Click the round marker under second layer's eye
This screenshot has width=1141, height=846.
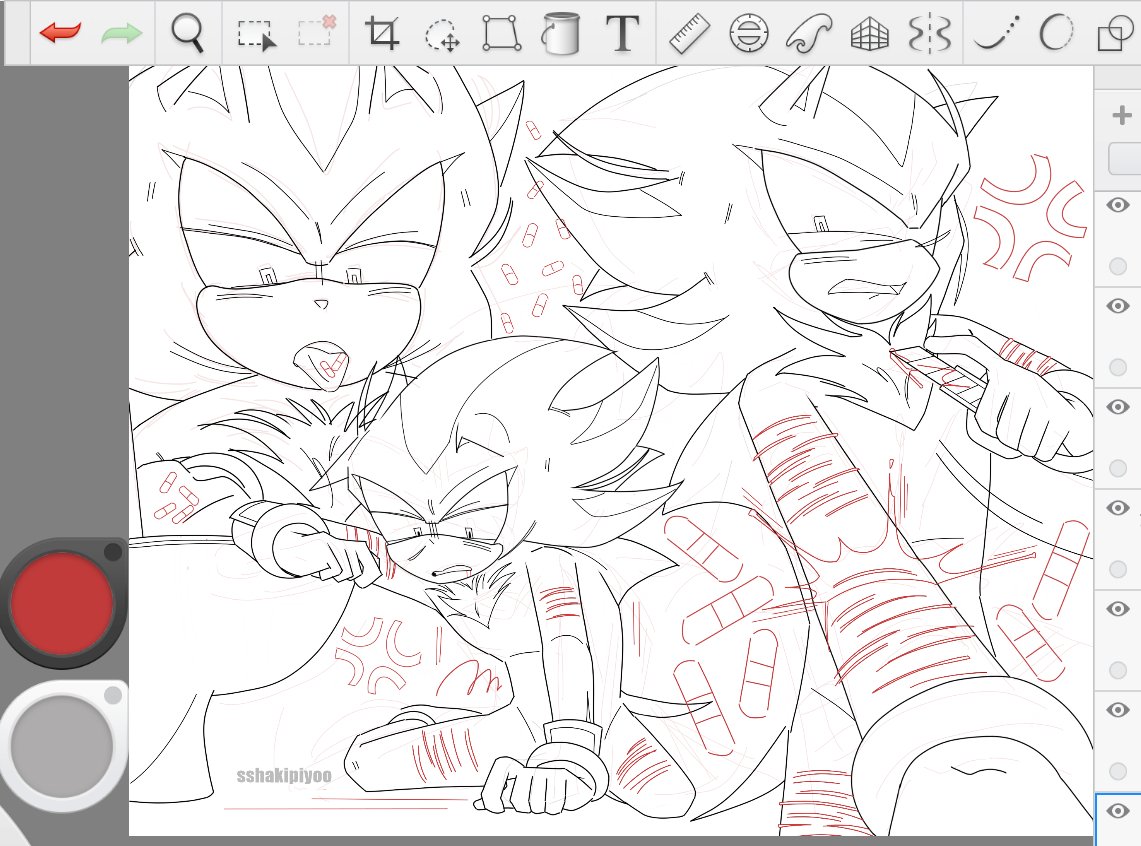[1118, 367]
